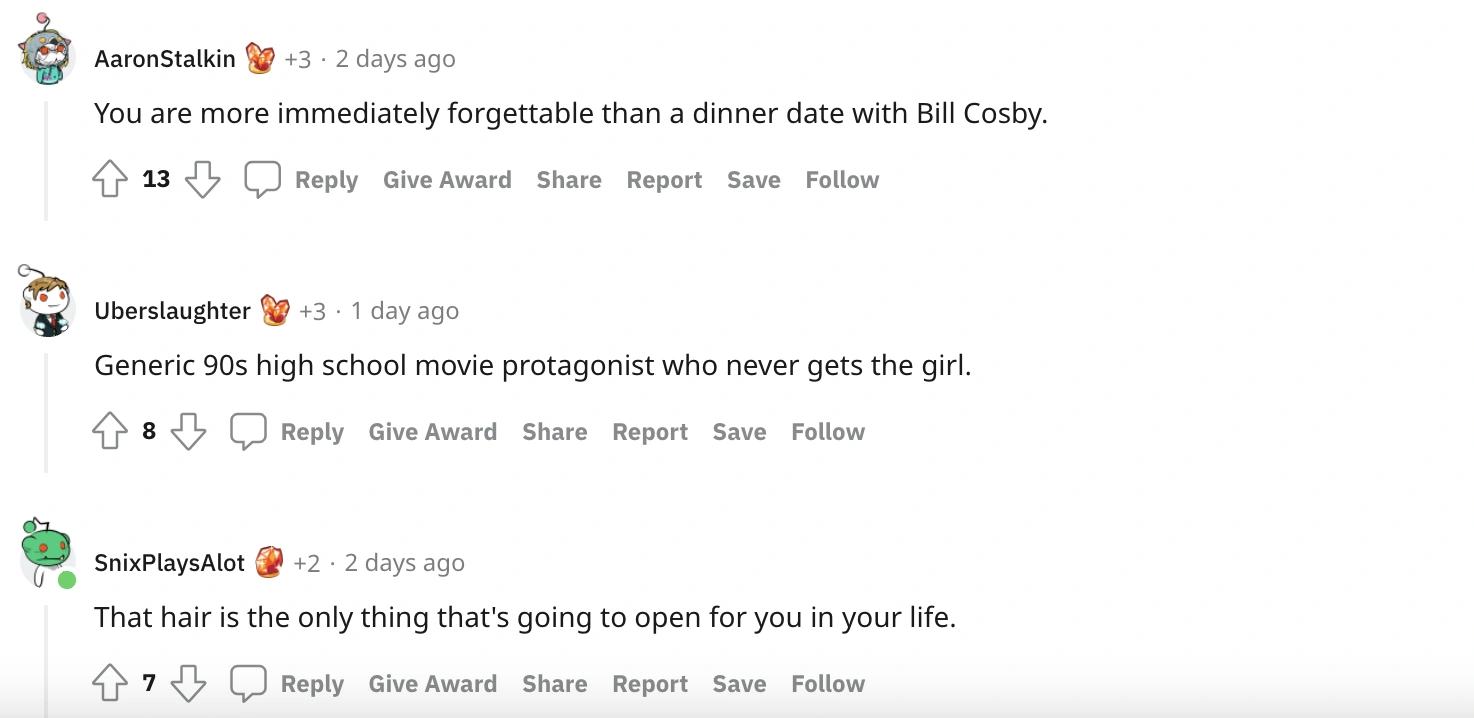The image size is (1474, 718).
Task: Downvote Uberslaughter's 90s movie comment
Action: click(188, 432)
